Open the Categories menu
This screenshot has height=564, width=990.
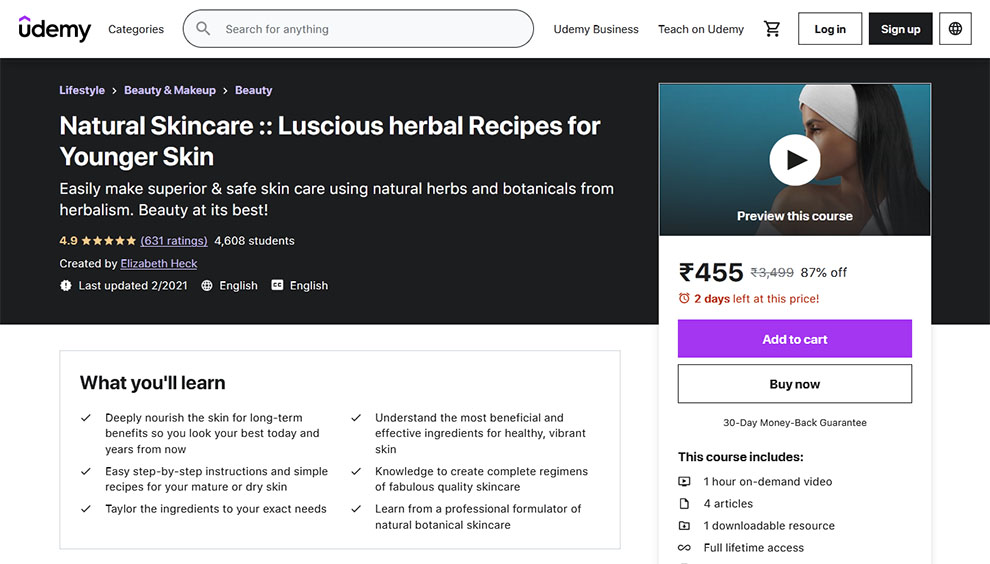[x=136, y=29]
